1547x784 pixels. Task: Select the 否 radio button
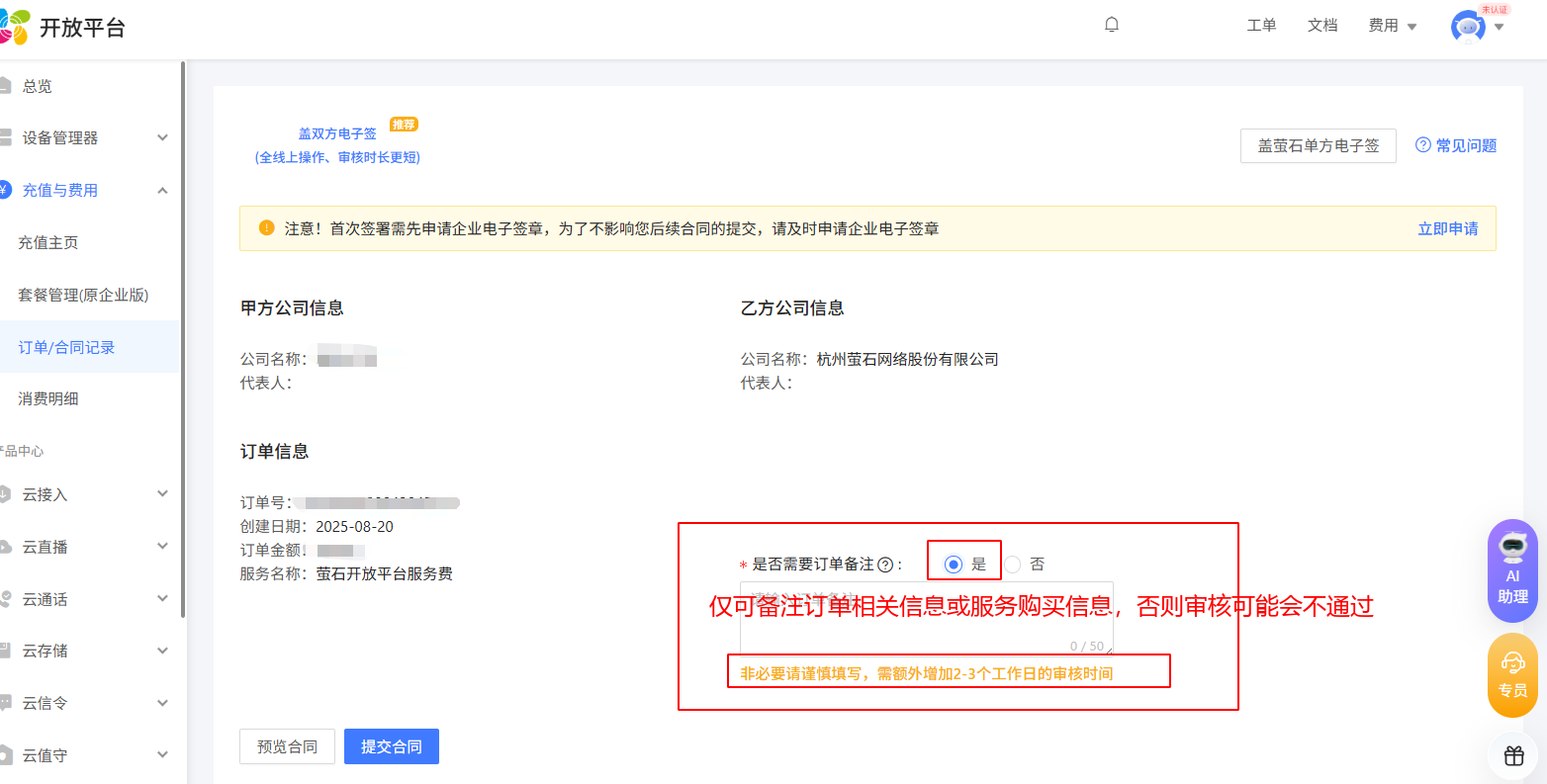(x=1013, y=565)
